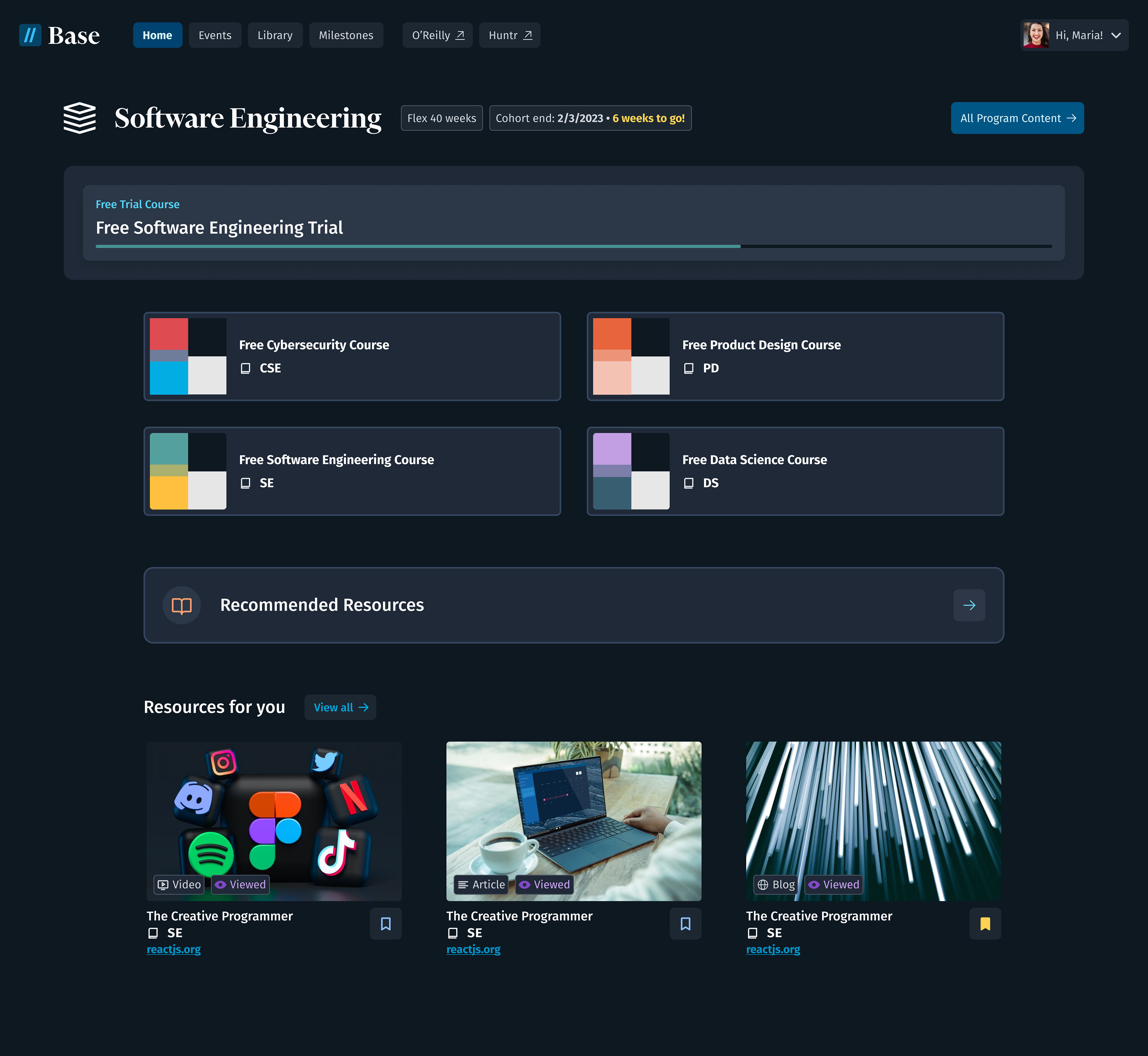Click Maria's avatar photo
Image resolution: width=1148 pixels, height=1056 pixels.
[x=1036, y=35]
